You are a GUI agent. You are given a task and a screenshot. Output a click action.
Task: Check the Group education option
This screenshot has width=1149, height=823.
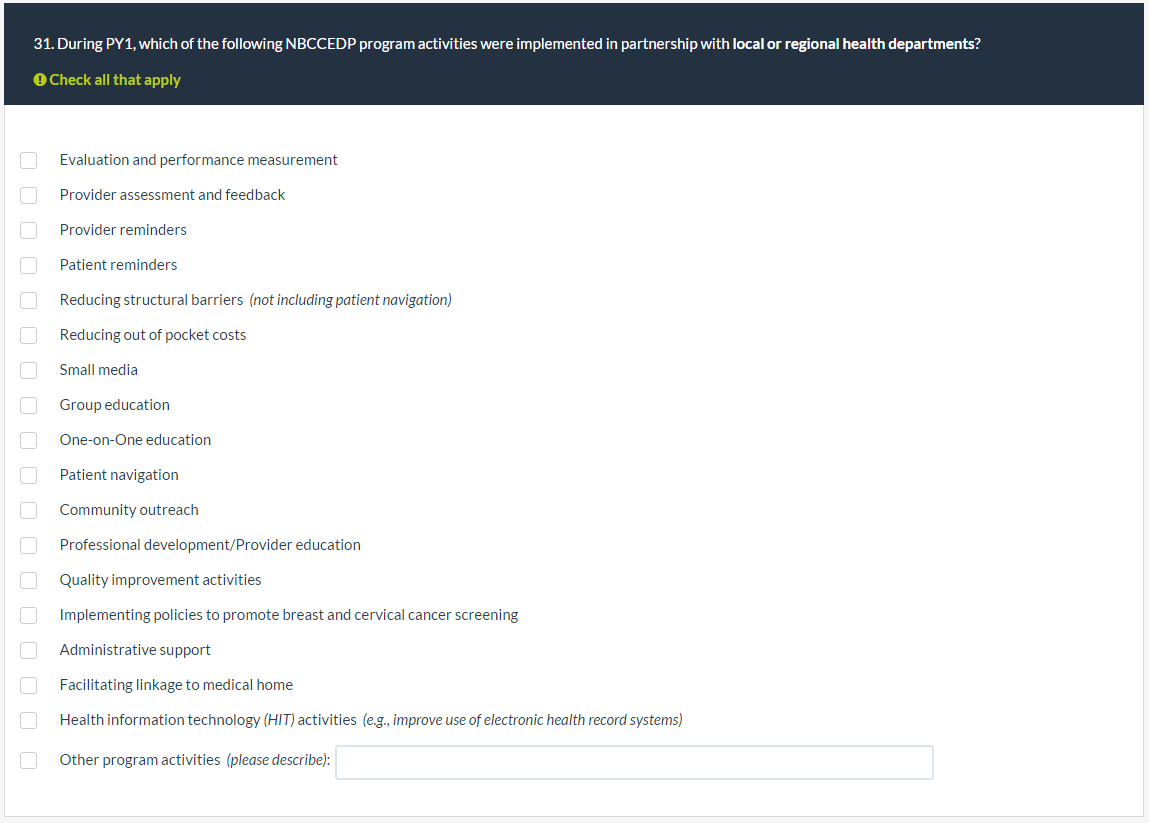(29, 405)
